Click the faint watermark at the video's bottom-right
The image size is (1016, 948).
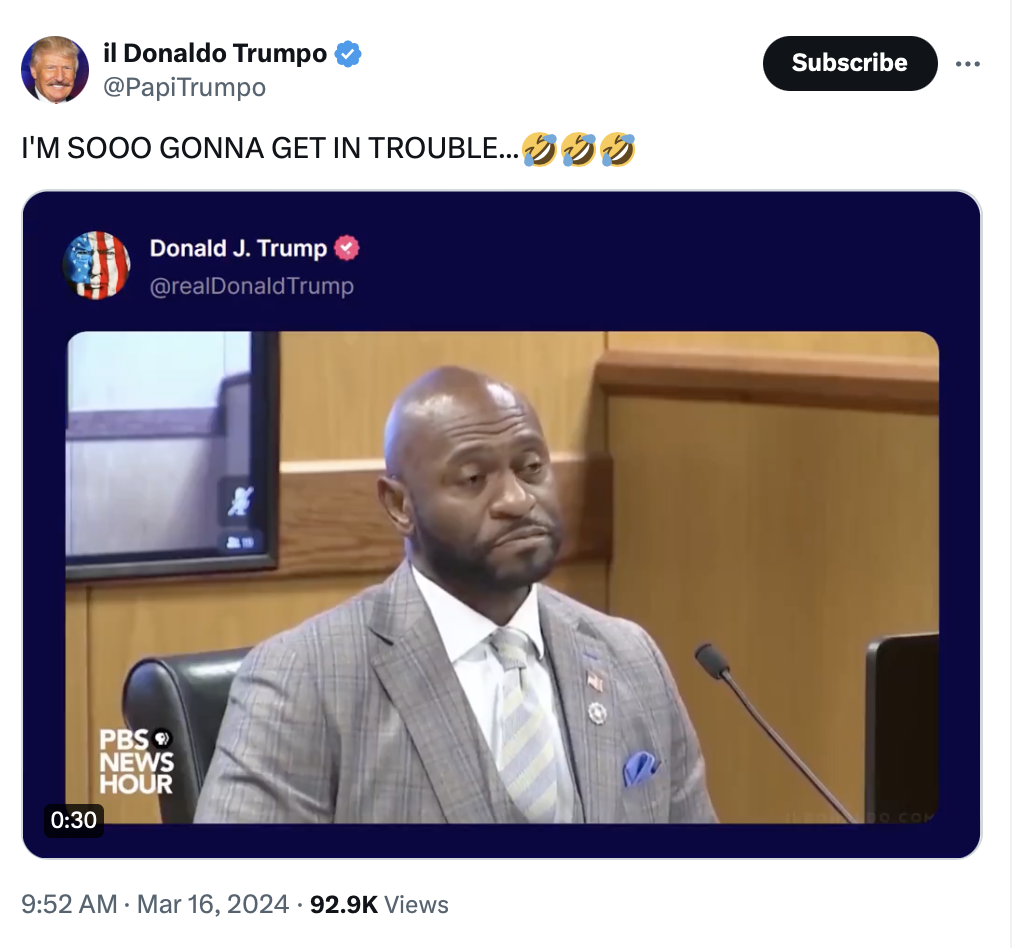pyautogui.click(x=861, y=817)
